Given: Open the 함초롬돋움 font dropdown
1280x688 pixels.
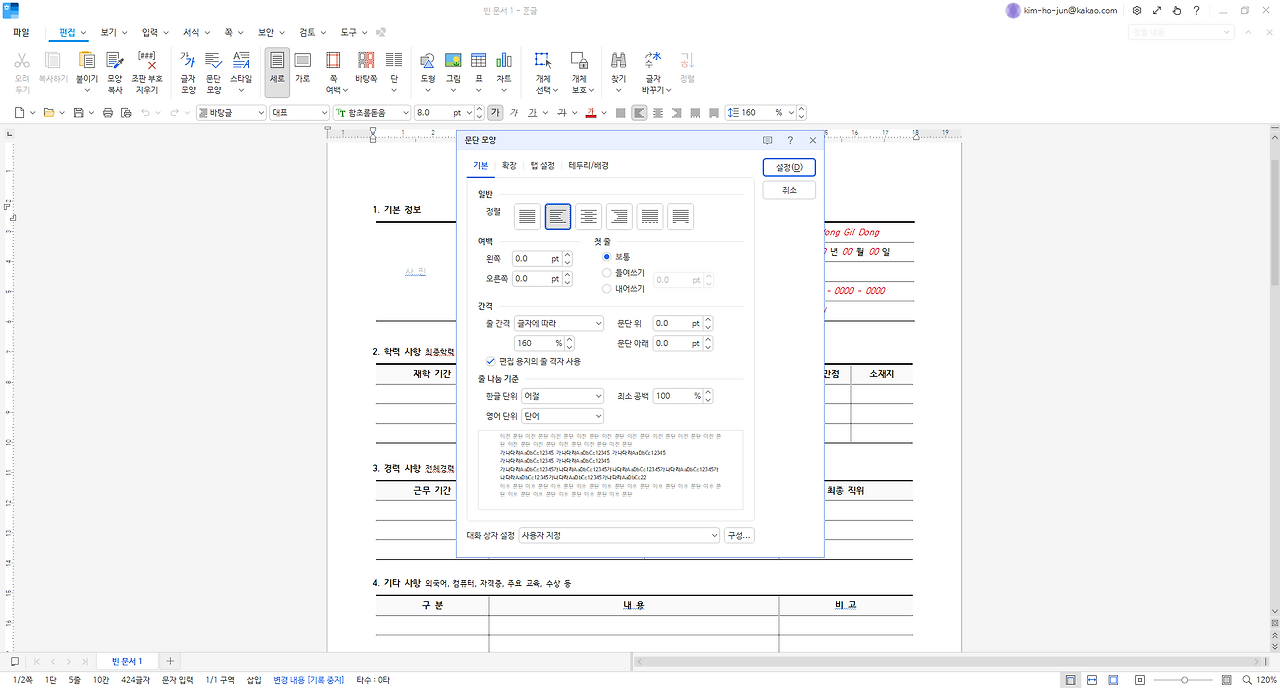Looking at the screenshot, I should [372, 113].
